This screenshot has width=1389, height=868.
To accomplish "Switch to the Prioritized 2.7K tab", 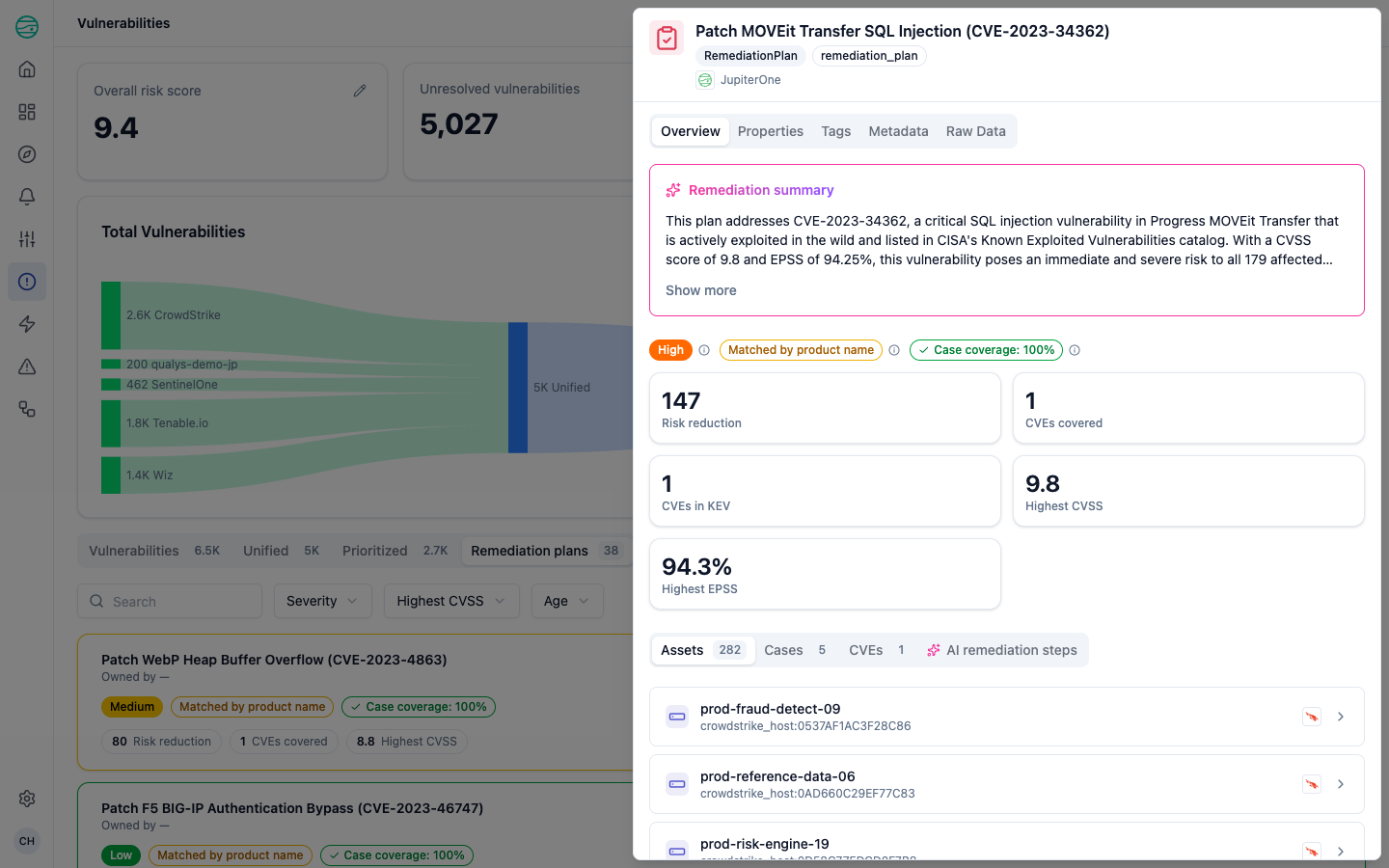I will (x=395, y=551).
